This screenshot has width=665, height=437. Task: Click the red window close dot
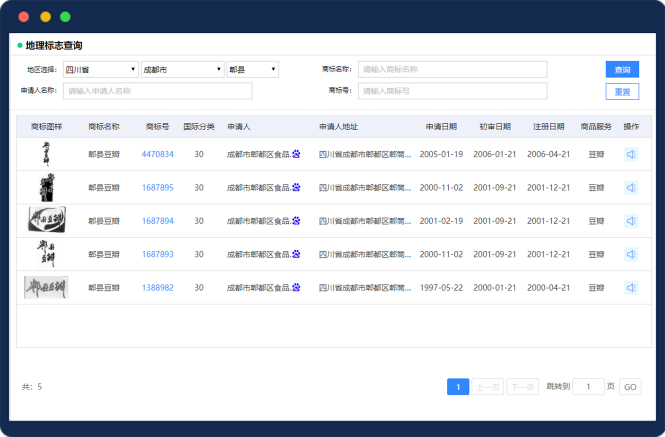24,17
